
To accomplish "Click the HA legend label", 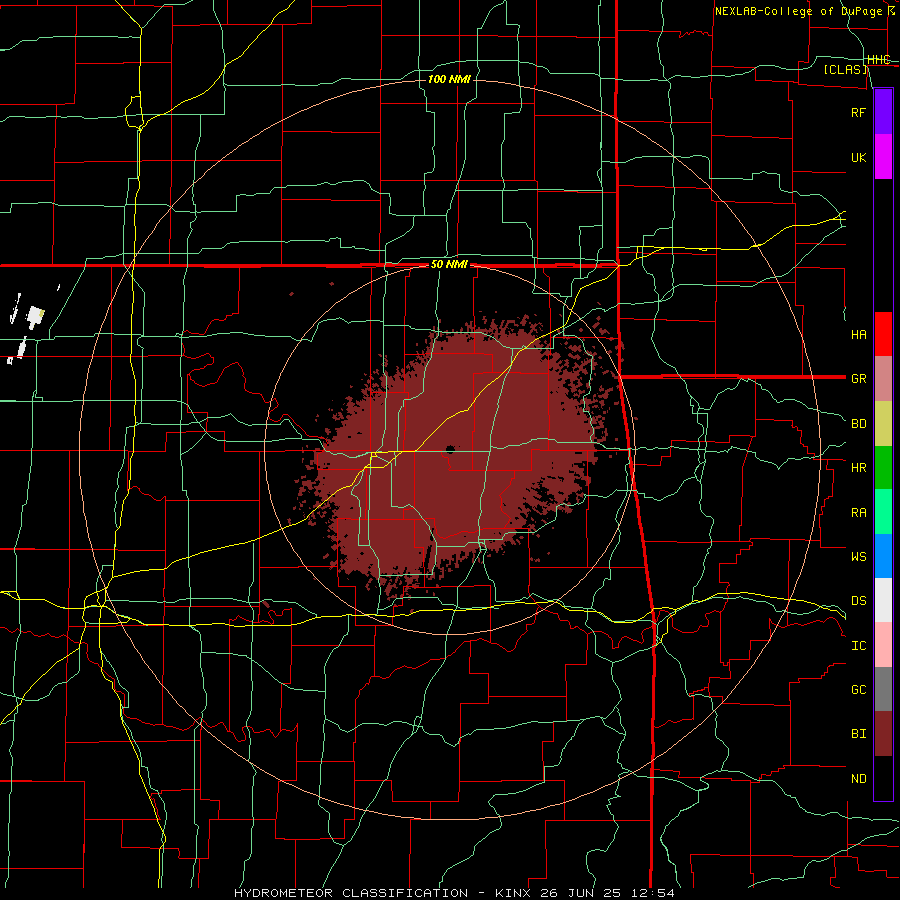I will [x=859, y=334].
